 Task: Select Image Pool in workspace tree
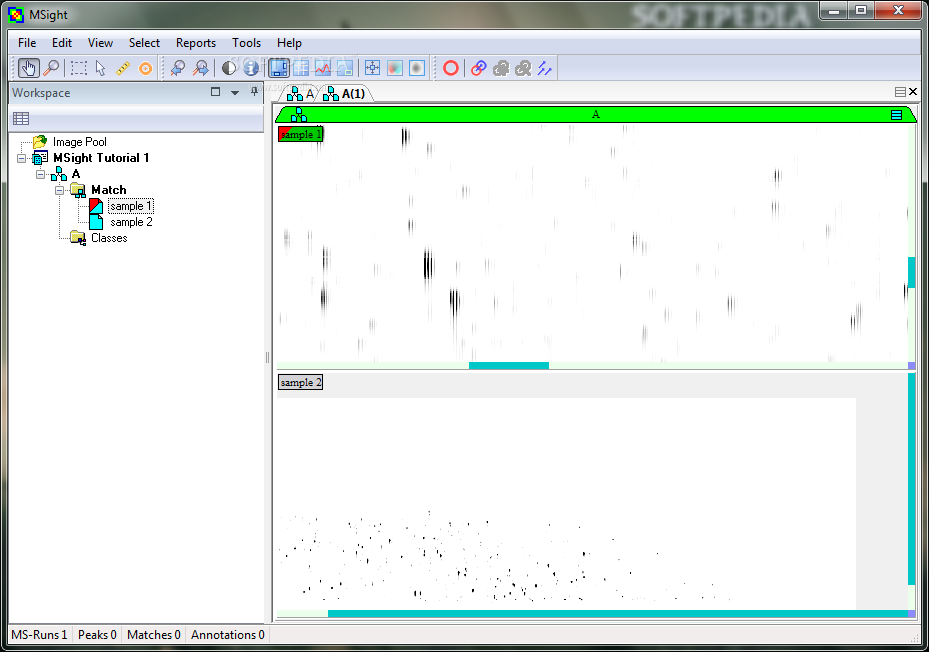pyautogui.click(x=79, y=142)
